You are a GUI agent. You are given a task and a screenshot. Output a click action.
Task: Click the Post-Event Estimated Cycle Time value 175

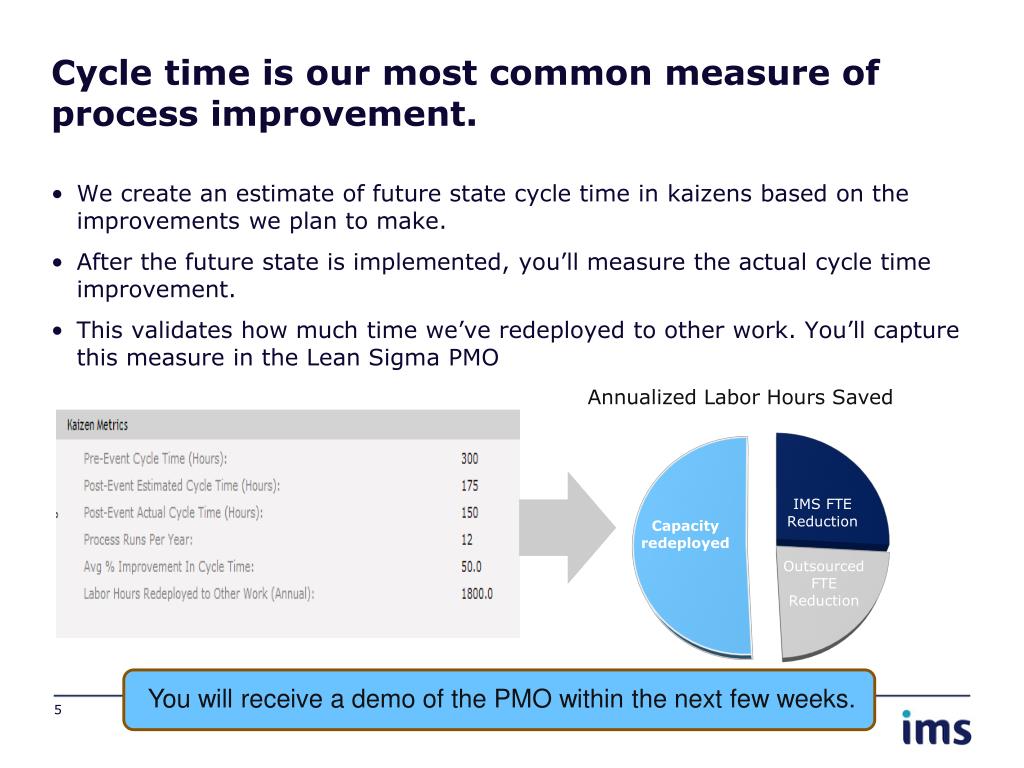pos(470,485)
